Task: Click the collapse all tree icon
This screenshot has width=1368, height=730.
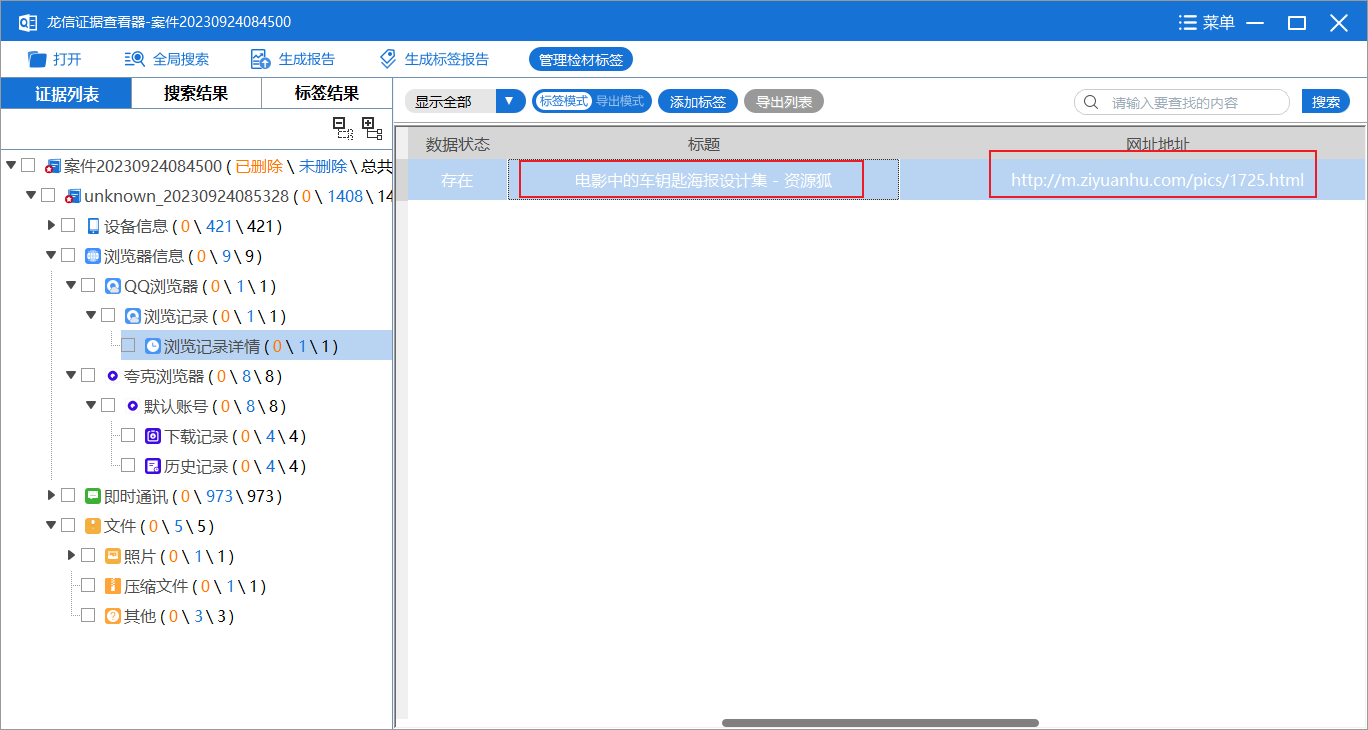Action: (343, 127)
